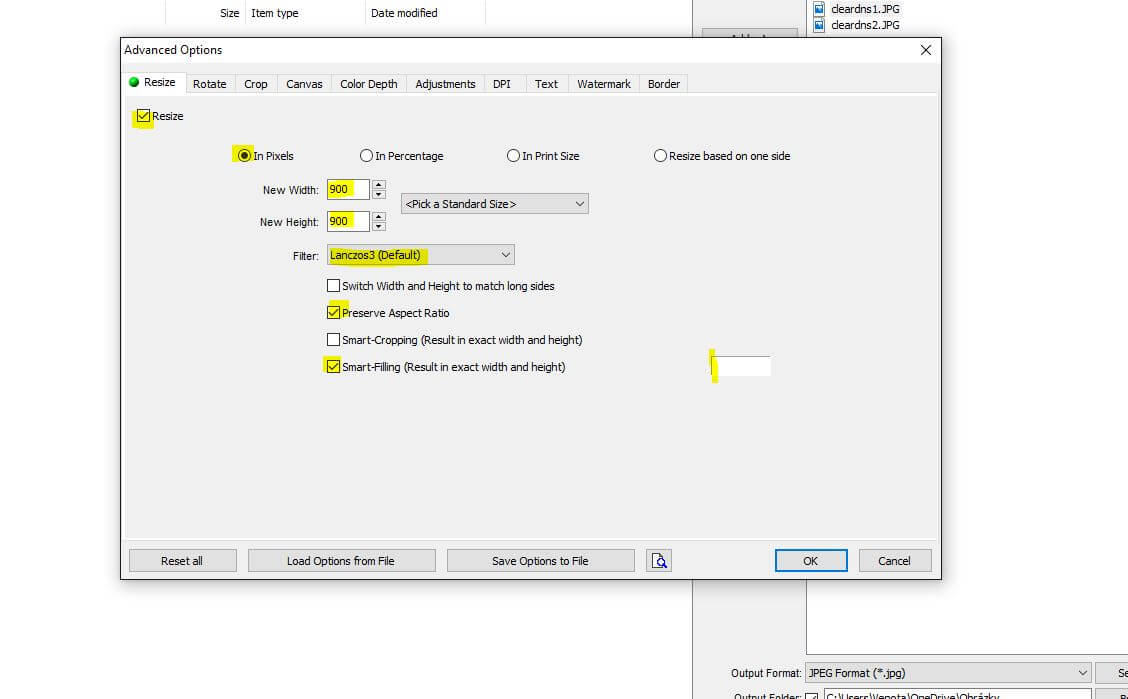Open the Output Format dropdown

[x=947, y=673]
